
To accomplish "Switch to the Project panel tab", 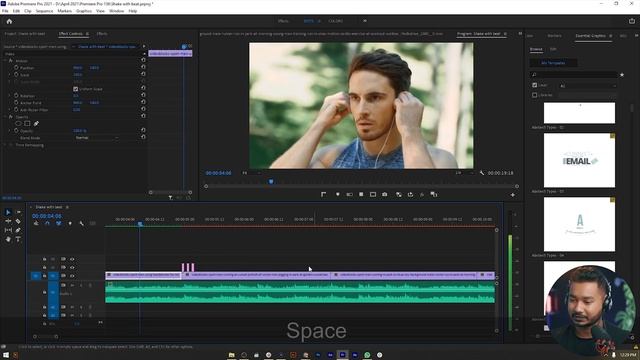I will (x=25, y=34).
